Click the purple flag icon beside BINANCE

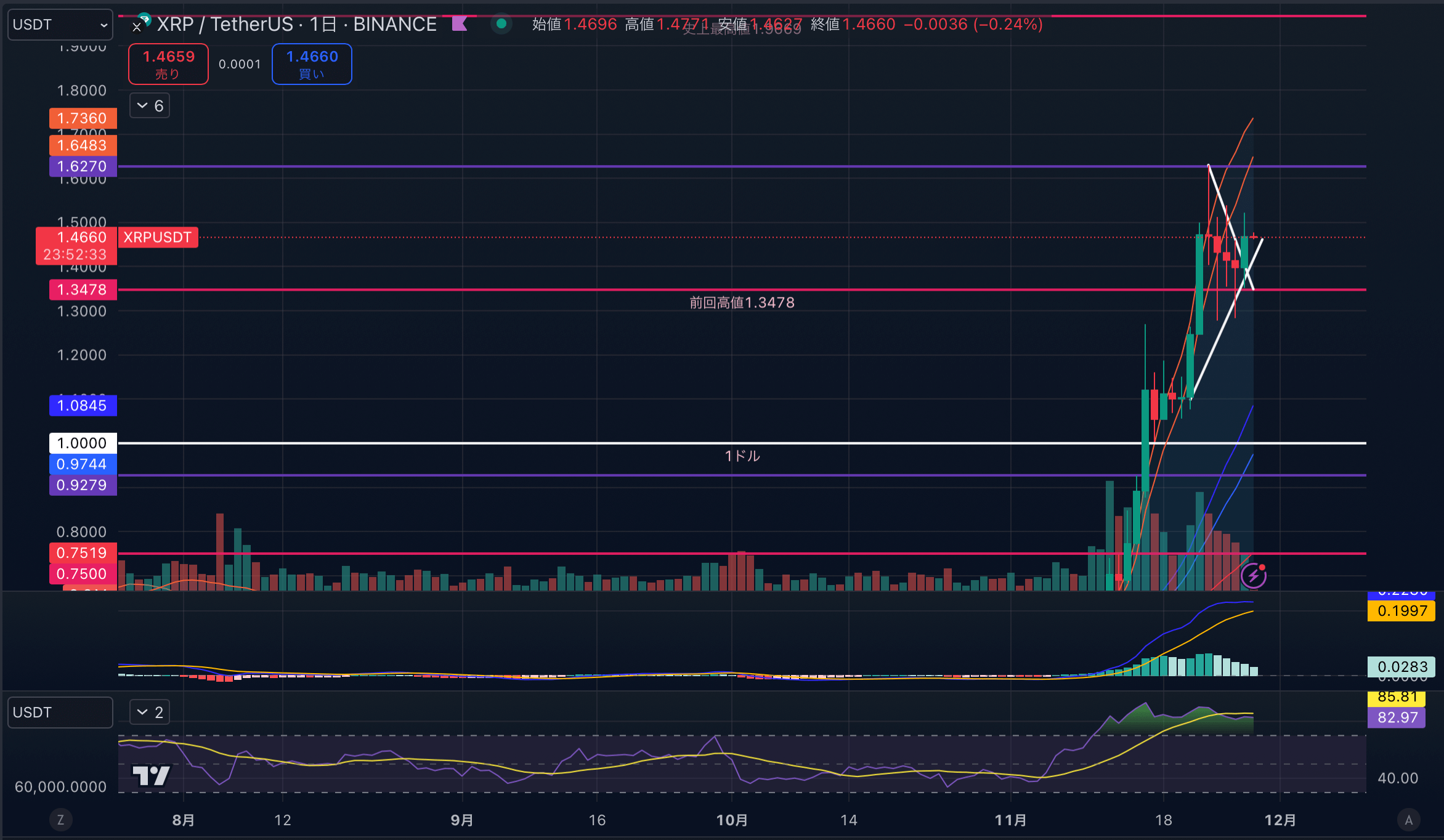tap(460, 24)
